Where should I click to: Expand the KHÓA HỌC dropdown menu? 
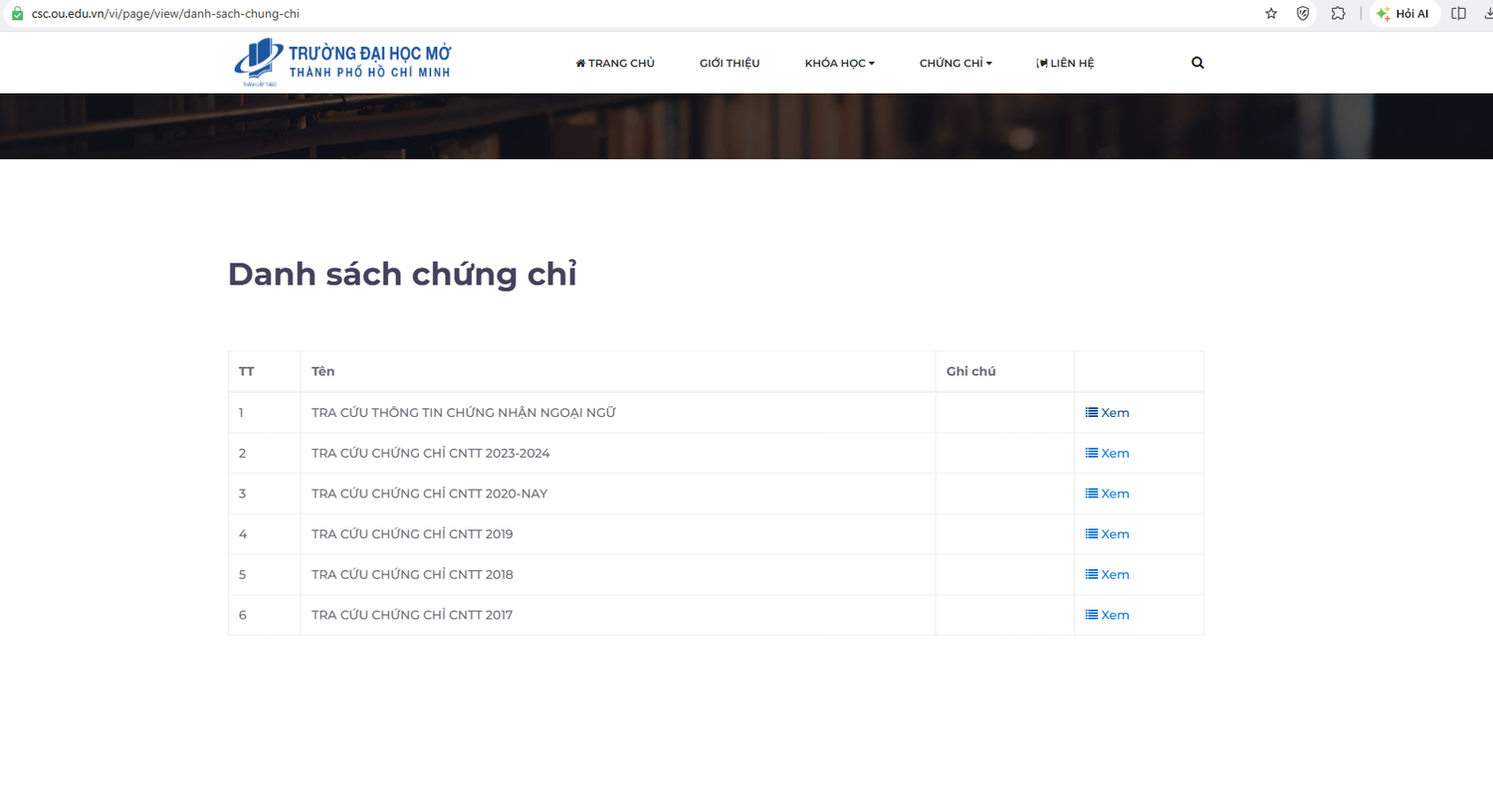840,63
